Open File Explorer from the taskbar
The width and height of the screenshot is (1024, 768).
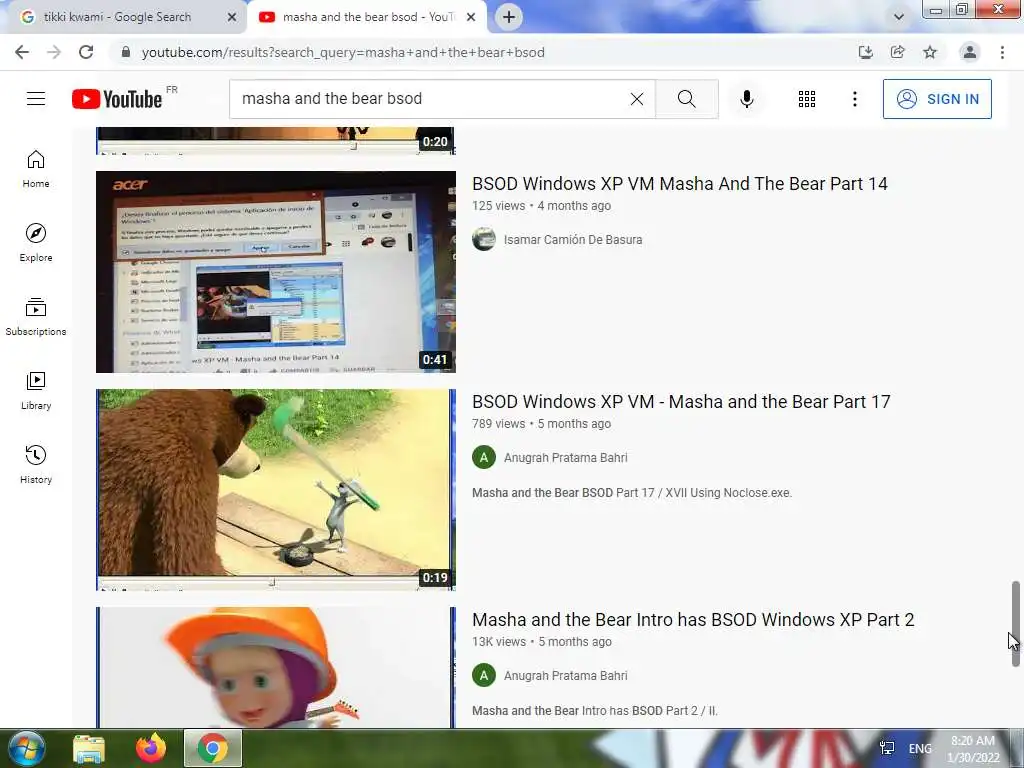(x=89, y=748)
